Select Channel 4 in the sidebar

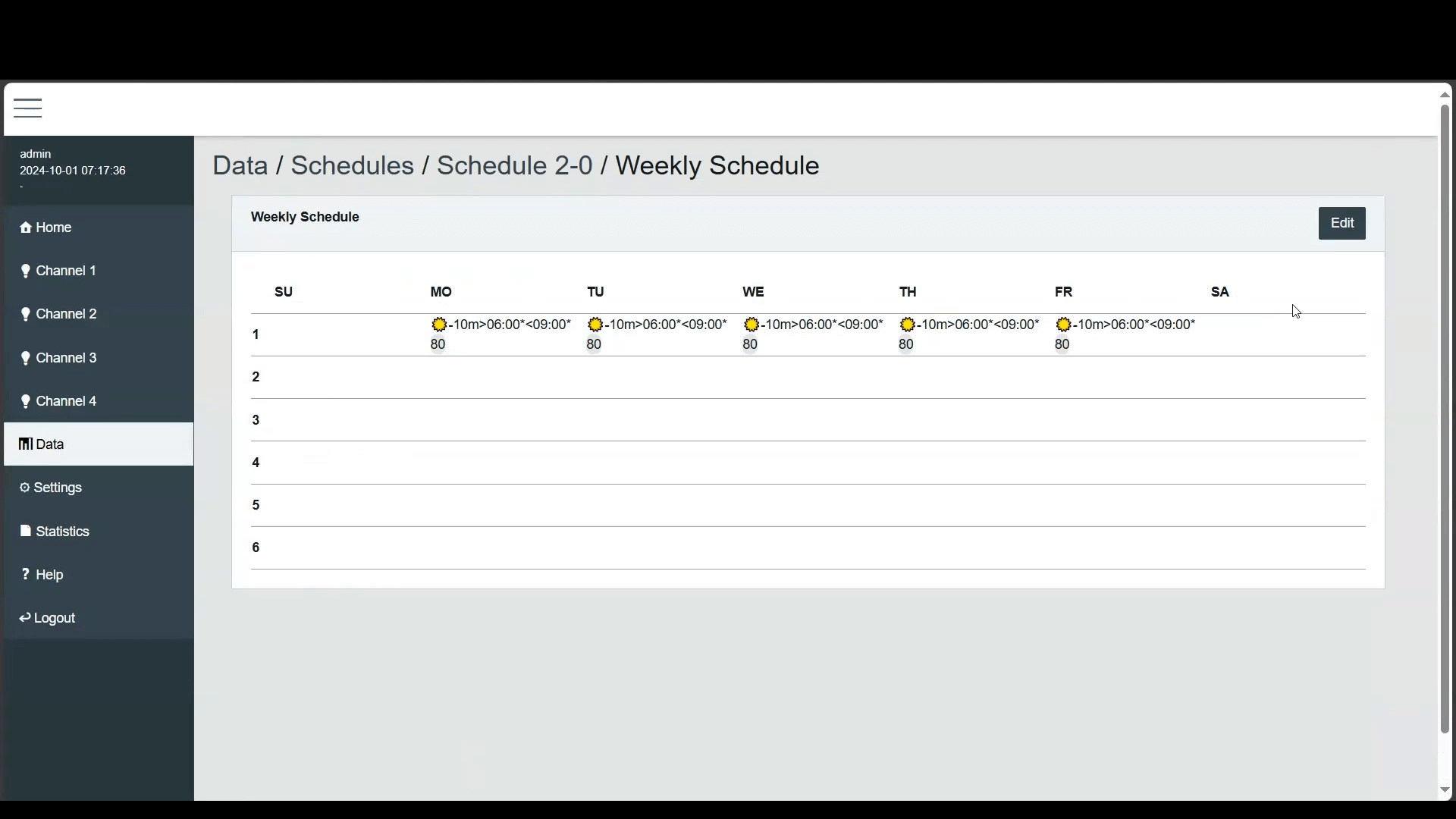[67, 401]
